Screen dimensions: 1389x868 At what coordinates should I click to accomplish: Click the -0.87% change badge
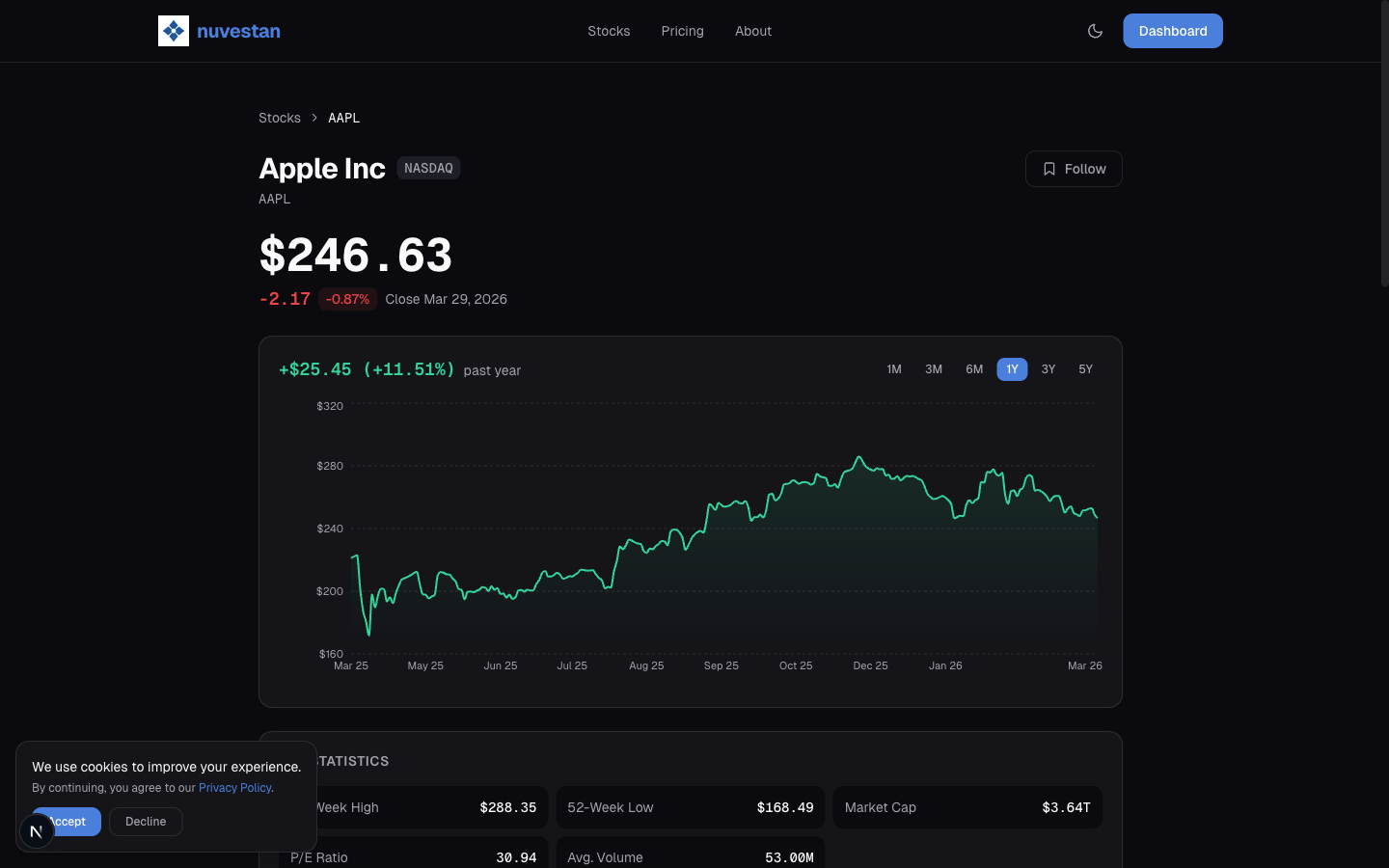coord(347,299)
